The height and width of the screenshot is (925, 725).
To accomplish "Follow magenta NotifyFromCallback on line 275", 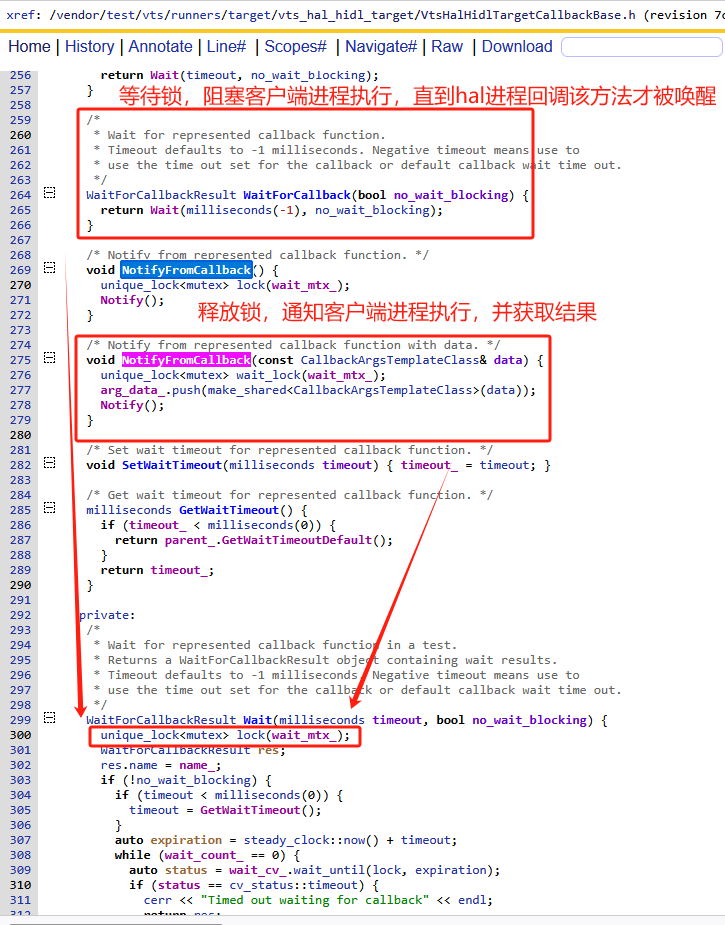I will (x=186, y=360).
